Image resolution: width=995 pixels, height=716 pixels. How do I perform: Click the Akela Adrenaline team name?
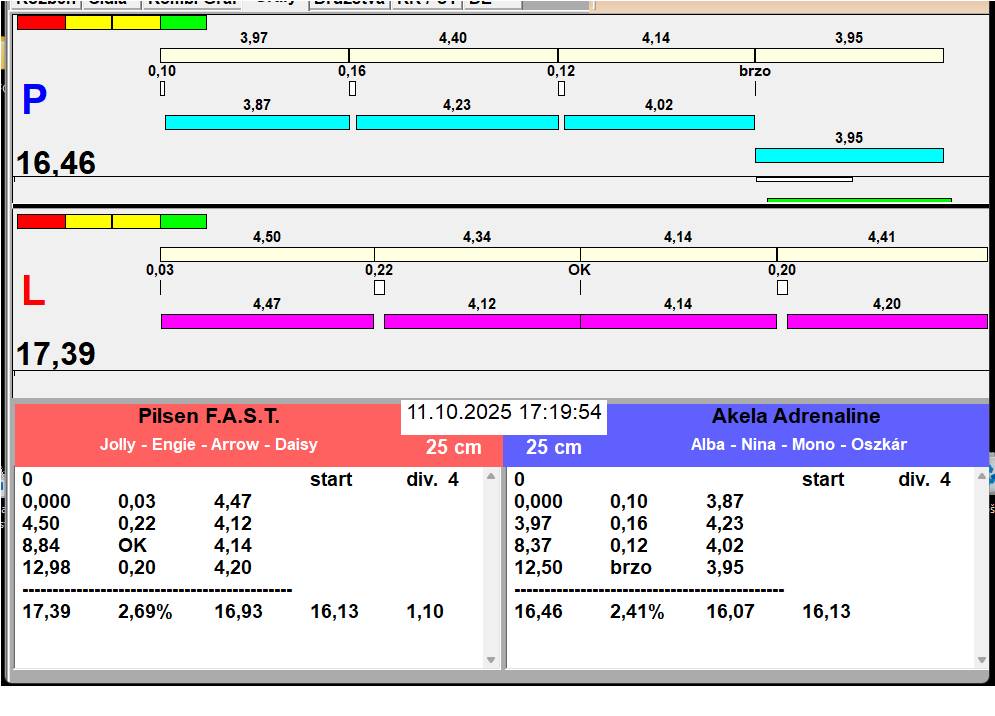coord(796,416)
